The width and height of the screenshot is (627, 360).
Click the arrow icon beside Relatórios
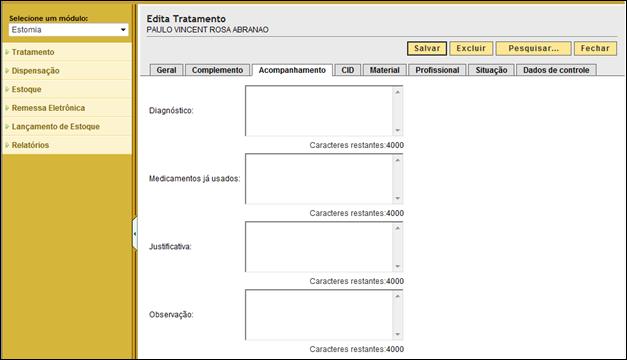7,145
